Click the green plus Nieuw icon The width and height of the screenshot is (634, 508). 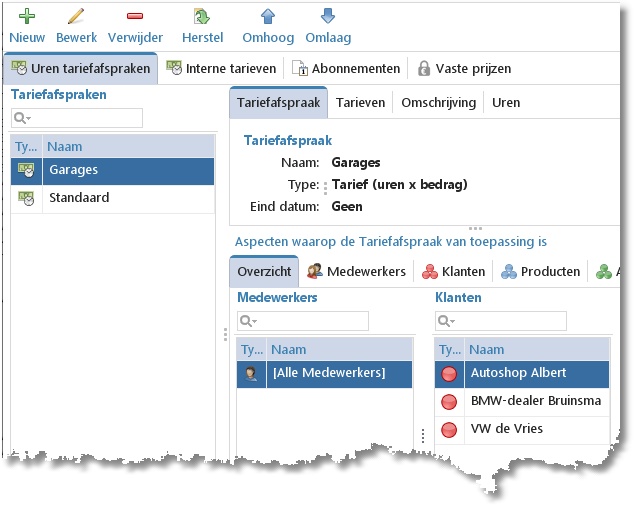pos(27,16)
